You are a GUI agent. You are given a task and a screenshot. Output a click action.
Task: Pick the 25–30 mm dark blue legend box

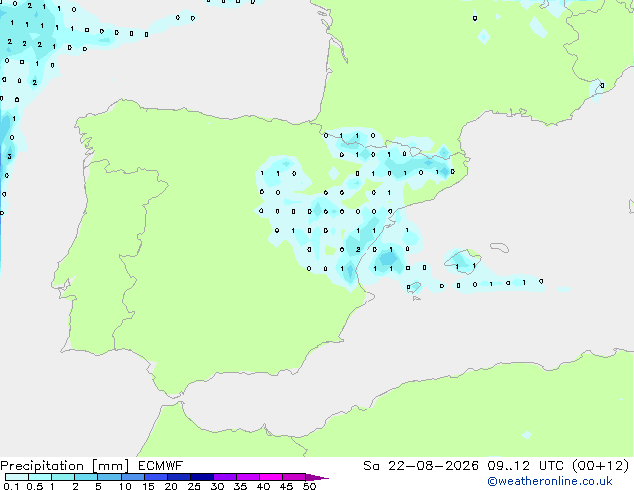[x=202, y=477]
